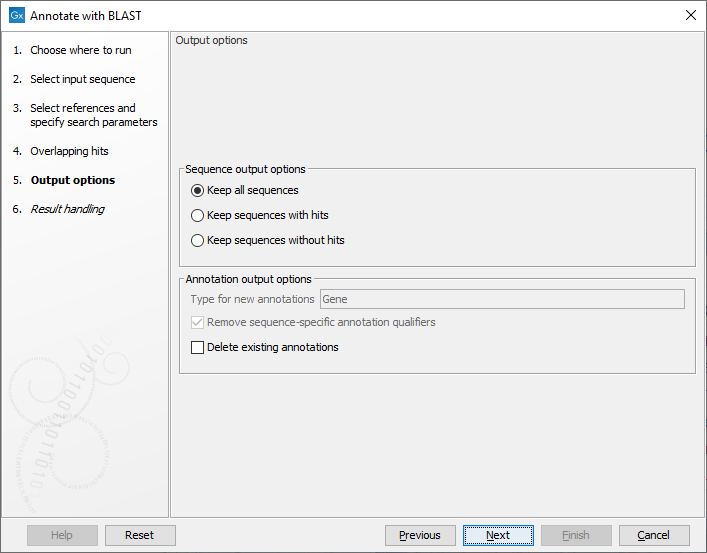Click the Finish button
707x553 pixels.
pos(576,535)
